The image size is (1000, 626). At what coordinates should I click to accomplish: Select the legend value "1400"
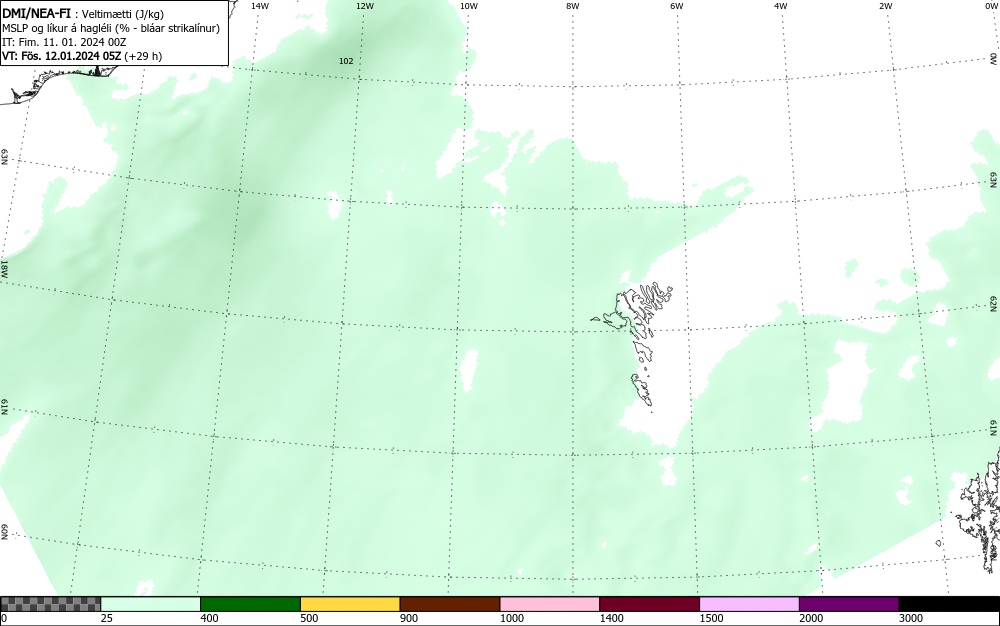(611, 618)
